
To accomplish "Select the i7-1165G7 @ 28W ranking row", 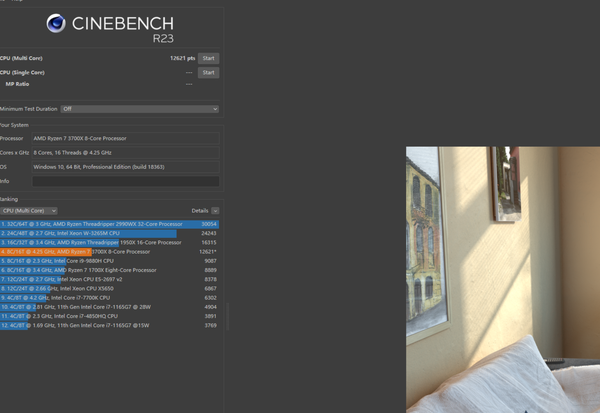I will point(109,307).
